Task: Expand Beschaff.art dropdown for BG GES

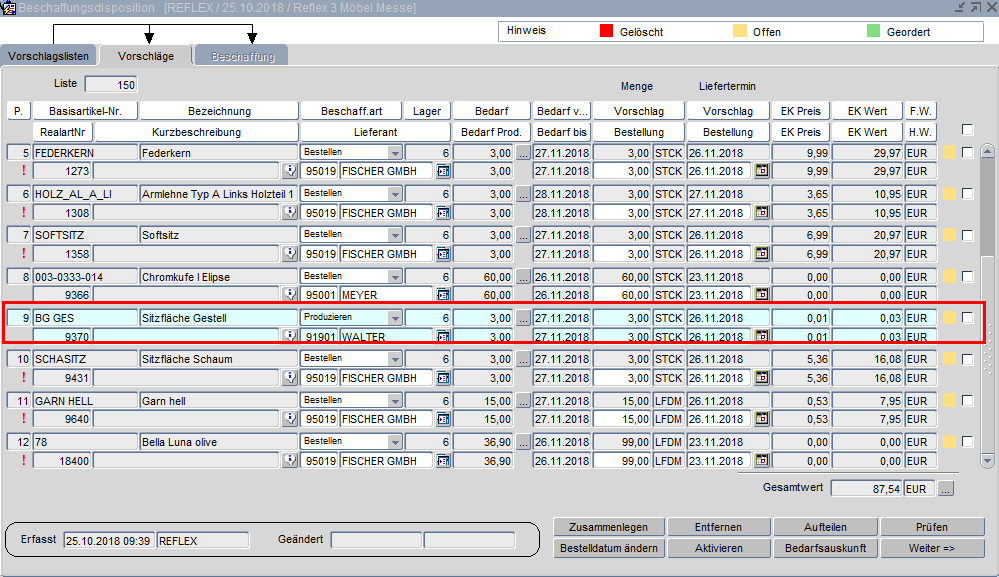Action: (395, 318)
